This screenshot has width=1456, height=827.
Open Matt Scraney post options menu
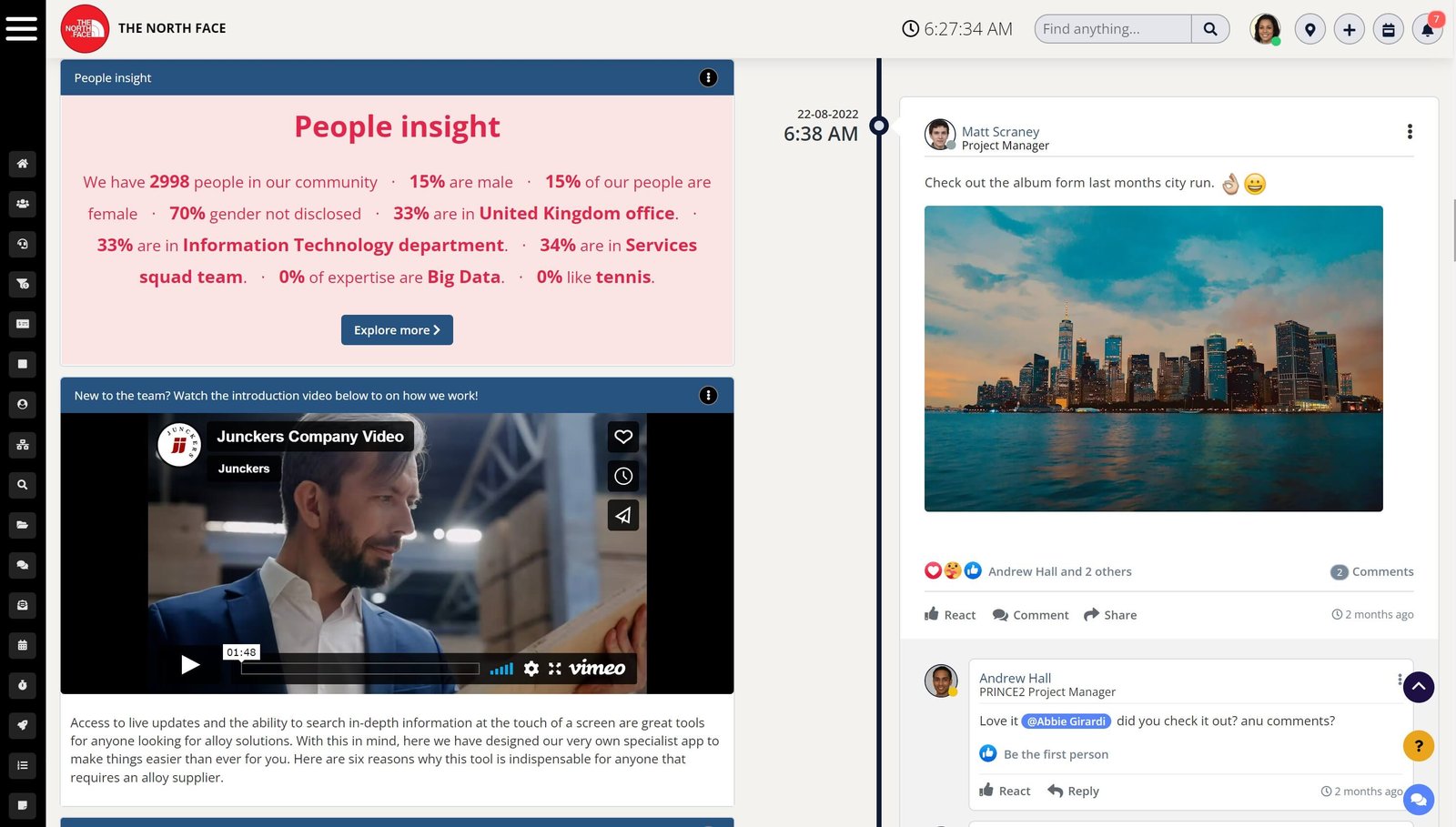click(x=1410, y=132)
